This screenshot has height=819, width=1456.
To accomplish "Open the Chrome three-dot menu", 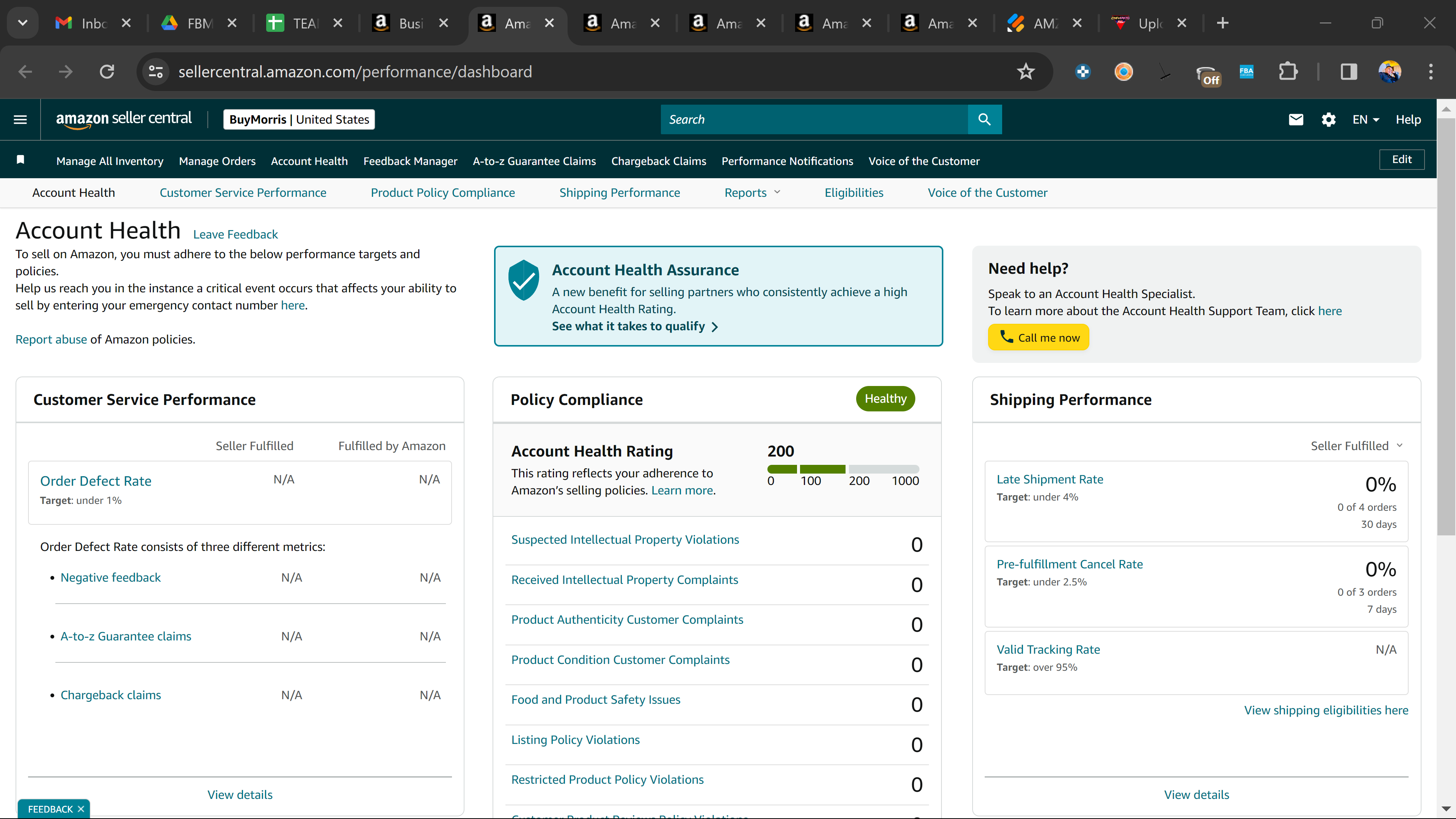I will 1431,72.
